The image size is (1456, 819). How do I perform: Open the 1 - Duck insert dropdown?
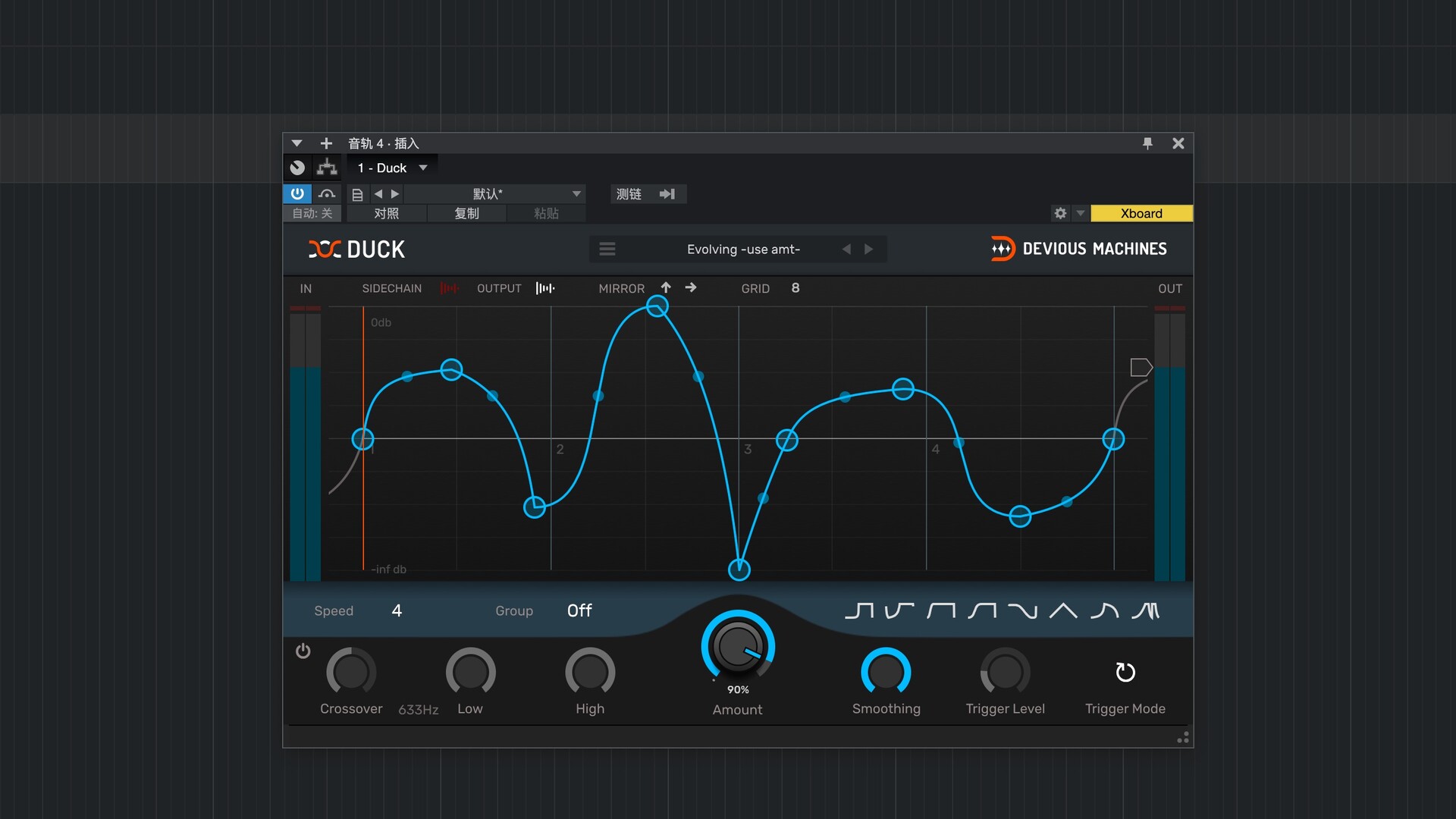pos(393,168)
